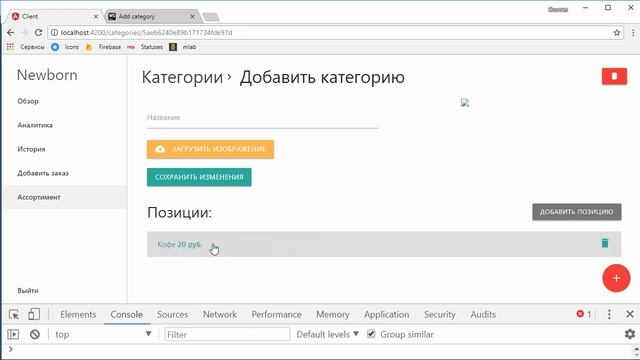Image resolution: width=640 pixels, height=360 pixels.
Task: Open Добавить заказ in the sidebar
Action: 43,173
